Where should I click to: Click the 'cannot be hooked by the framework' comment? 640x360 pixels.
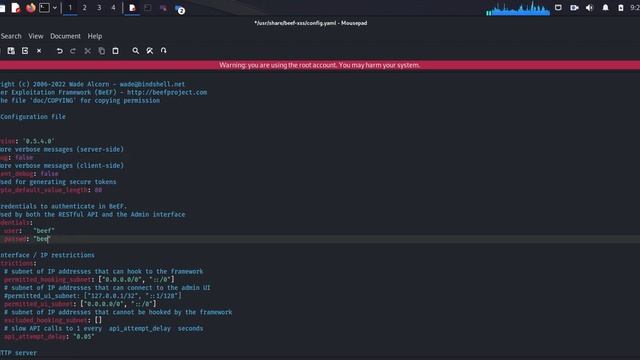(118, 312)
